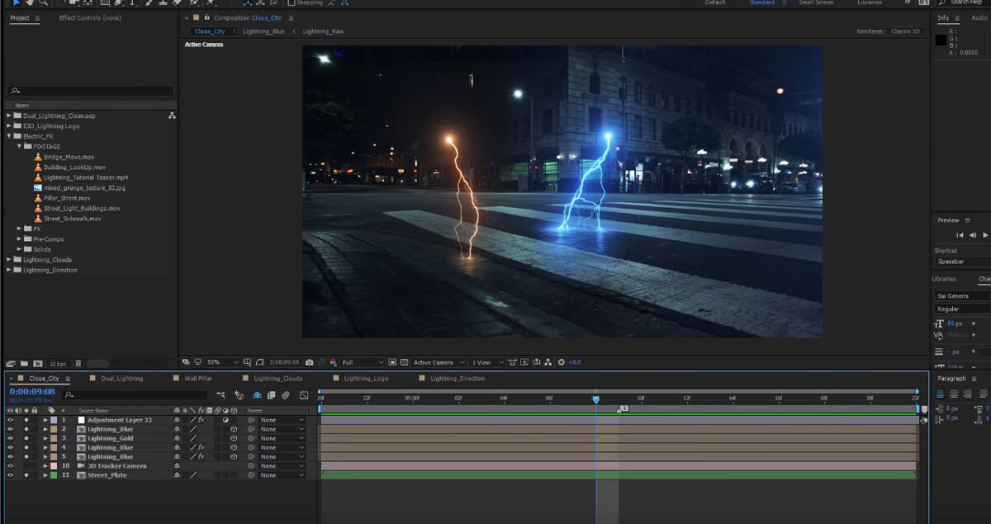The width and height of the screenshot is (991, 524).
Task: Enable Frame Blending icon in timeline
Action: coord(271,395)
